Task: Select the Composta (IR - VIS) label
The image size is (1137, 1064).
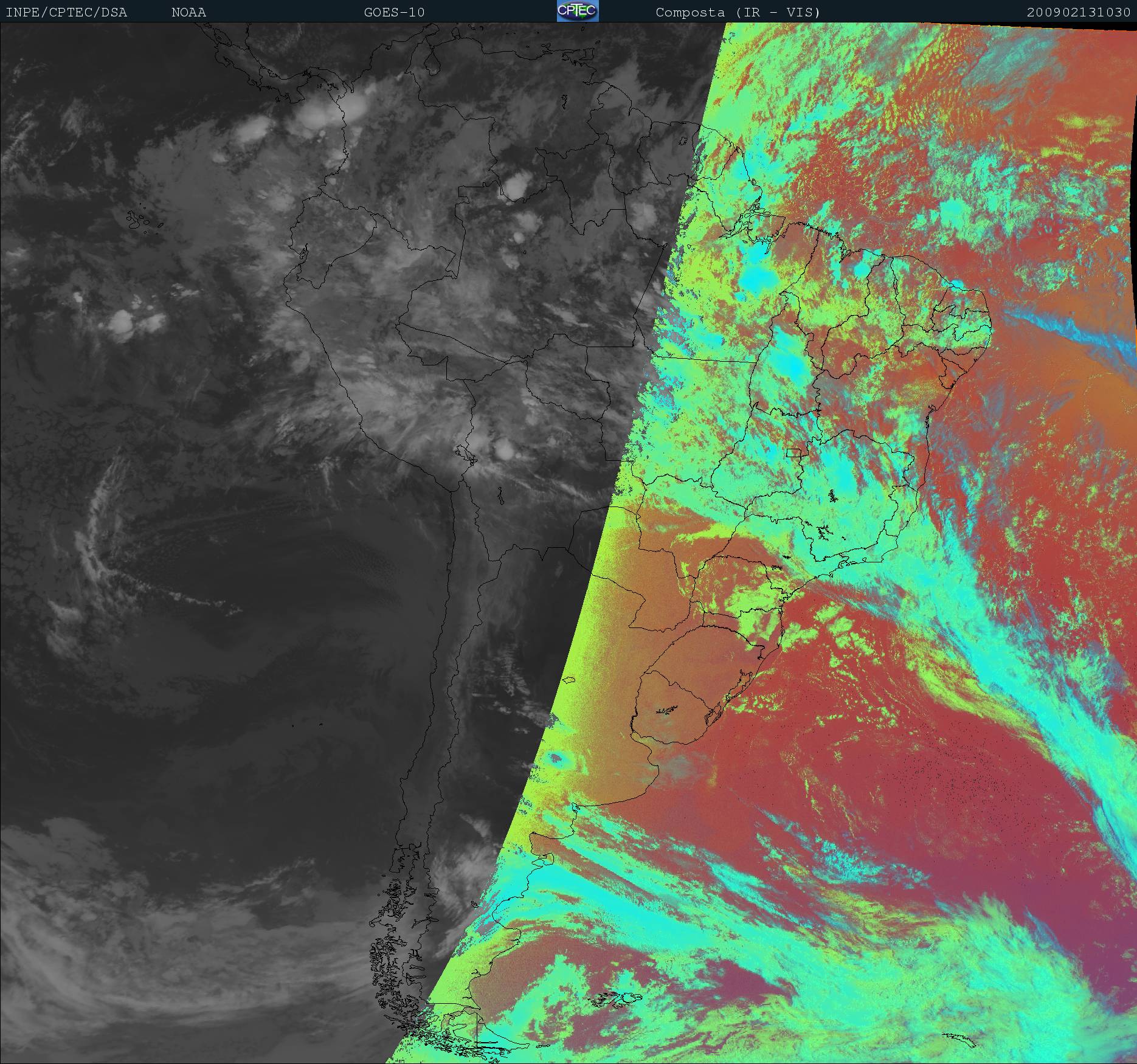Action: (x=738, y=12)
